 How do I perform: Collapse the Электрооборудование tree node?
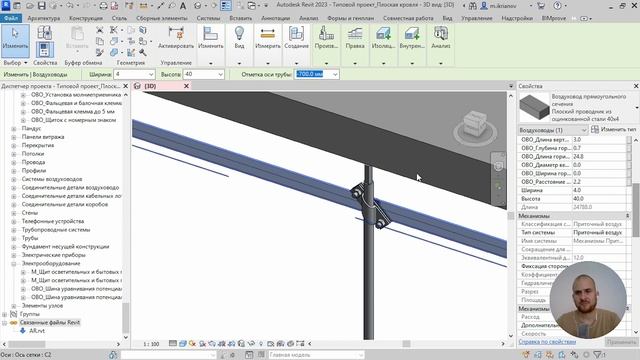tap(14, 263)
